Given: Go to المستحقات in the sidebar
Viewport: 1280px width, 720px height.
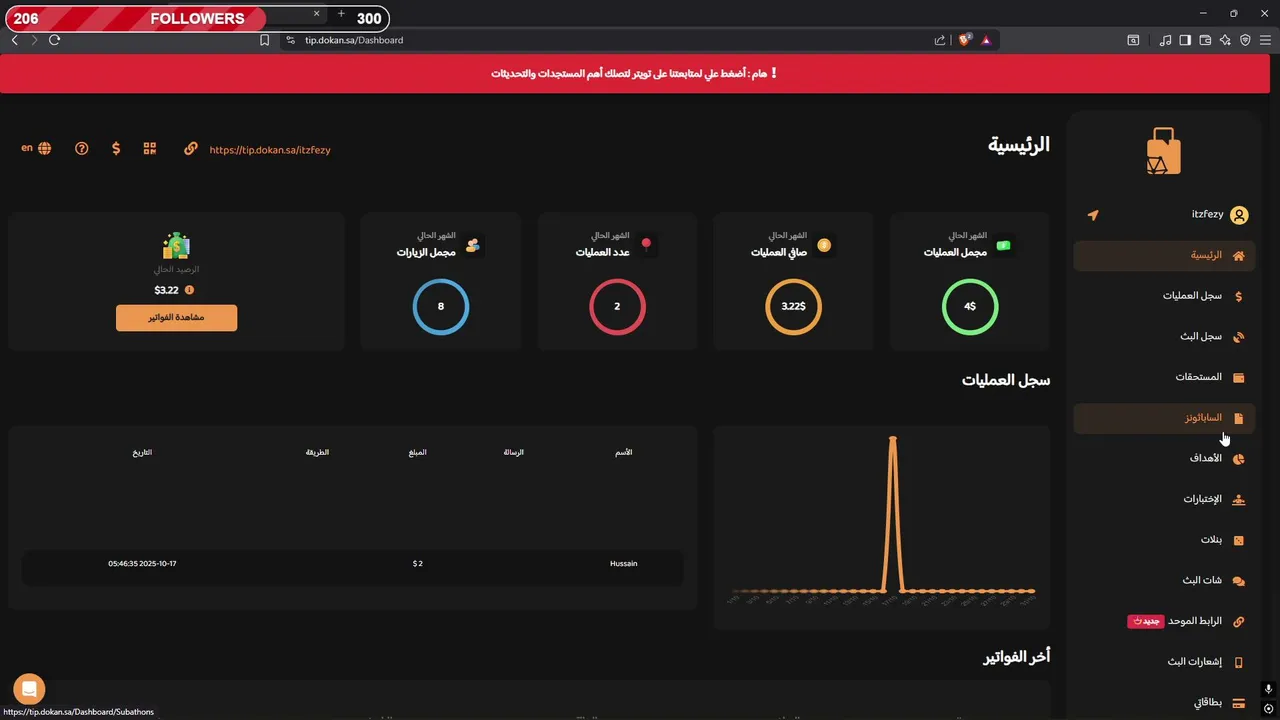Looking at the screenshot, I should pyautogui.click(x=1163, y=377).
